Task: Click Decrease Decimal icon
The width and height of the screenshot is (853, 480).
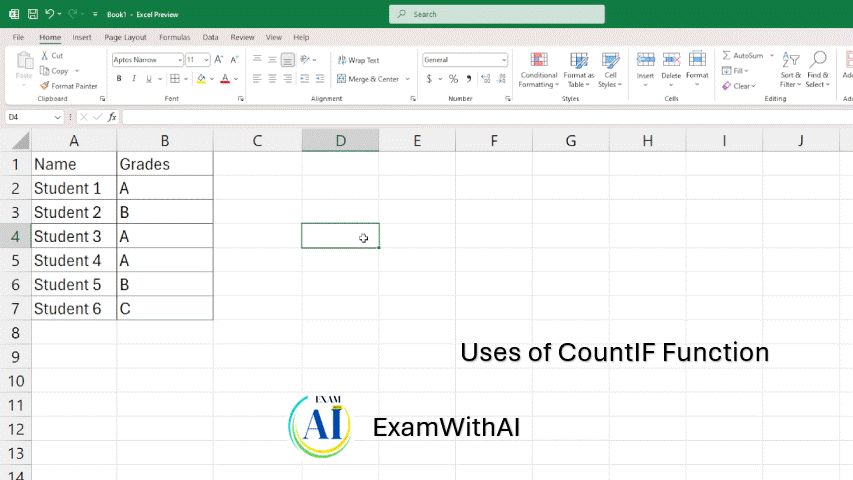Action: tap(502, 79)
